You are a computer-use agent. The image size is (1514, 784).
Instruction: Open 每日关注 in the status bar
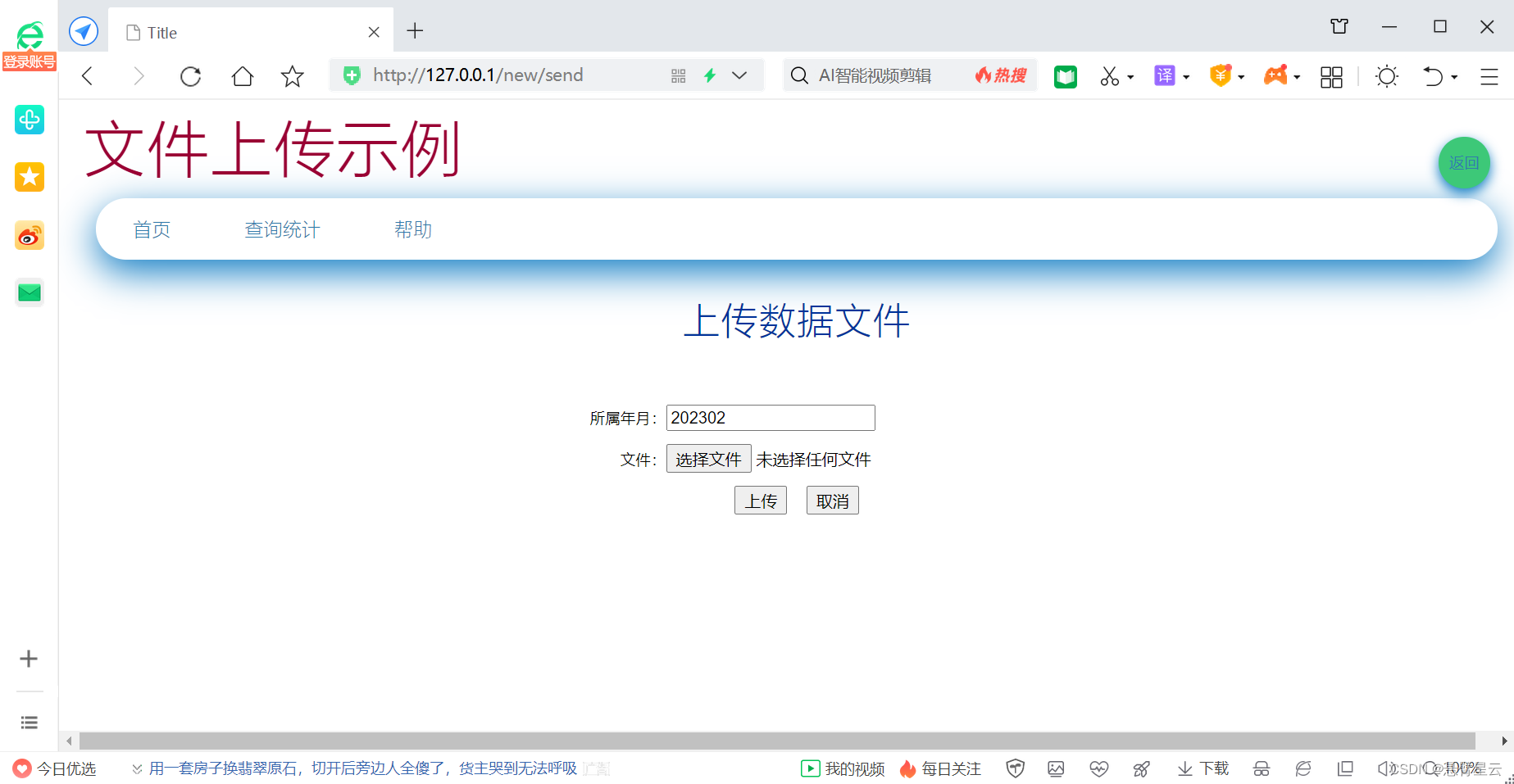(x=940, y=768)
